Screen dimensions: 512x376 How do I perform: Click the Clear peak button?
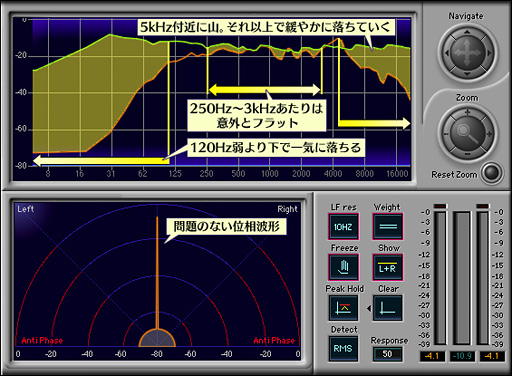click(x=388, y=308)
